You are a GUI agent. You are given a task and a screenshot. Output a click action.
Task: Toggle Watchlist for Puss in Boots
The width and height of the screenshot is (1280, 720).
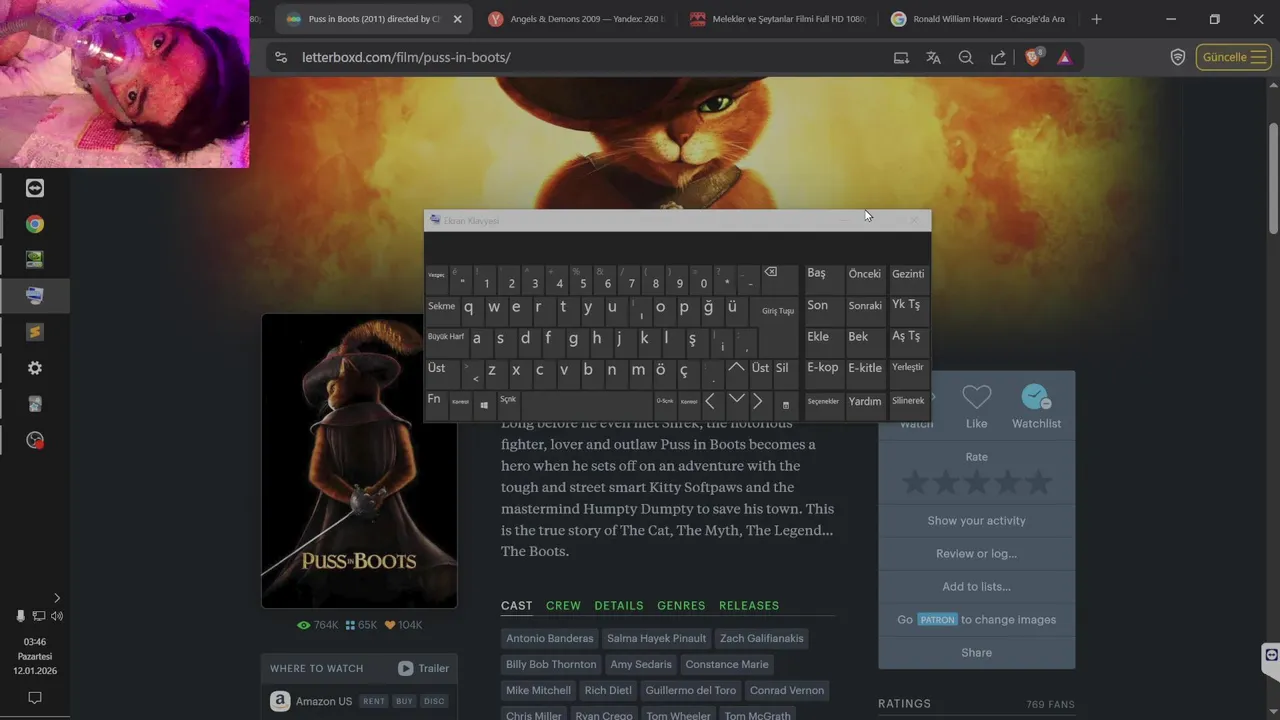click(1036, 406)
